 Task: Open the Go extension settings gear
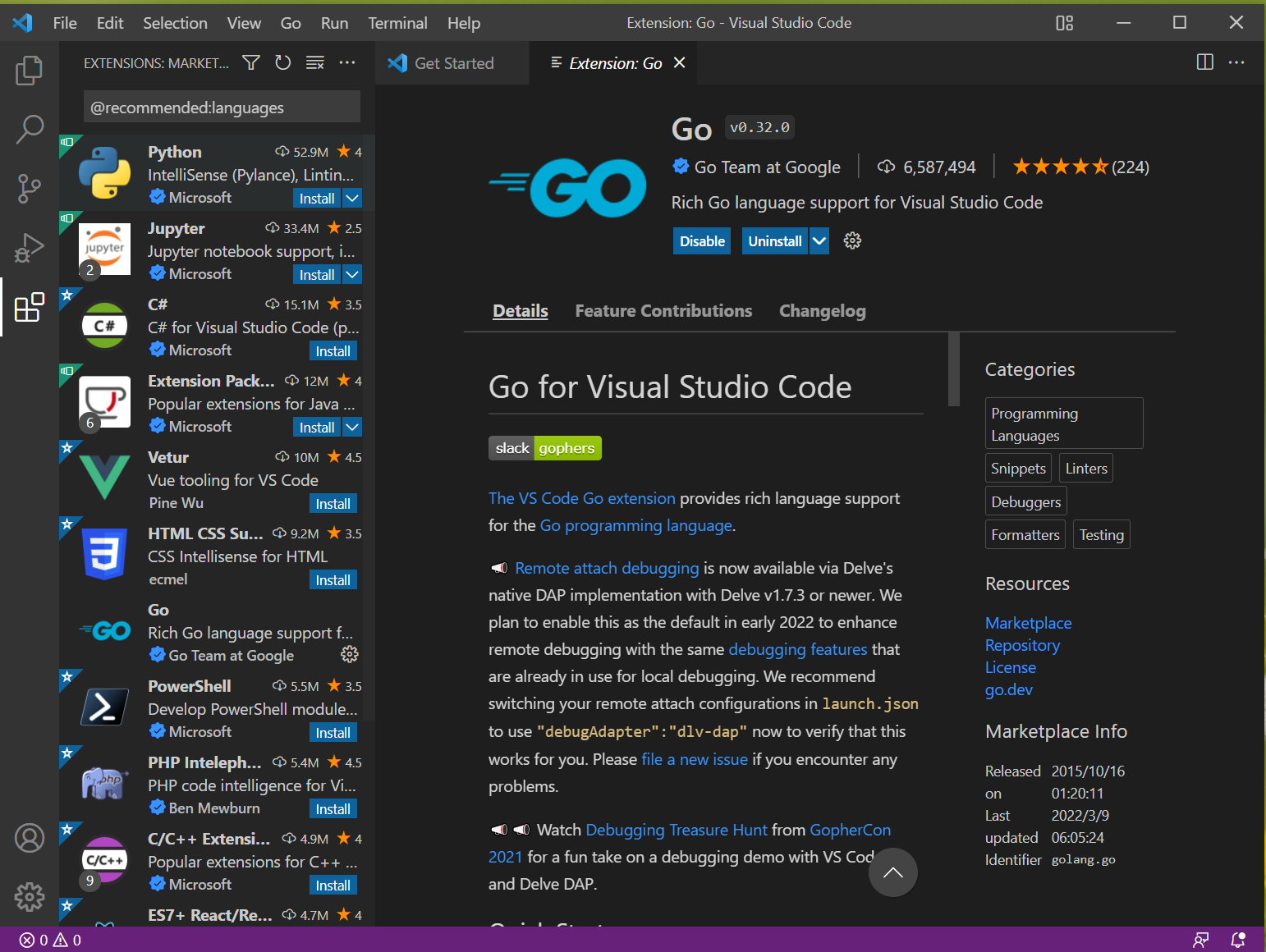[853, 240]
